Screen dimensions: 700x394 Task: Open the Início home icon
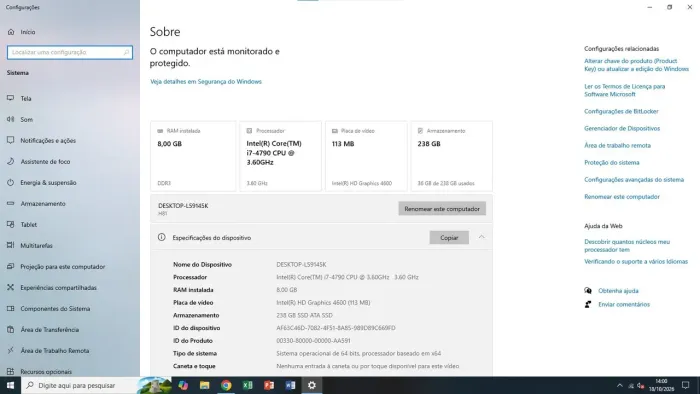coord(11,32)
